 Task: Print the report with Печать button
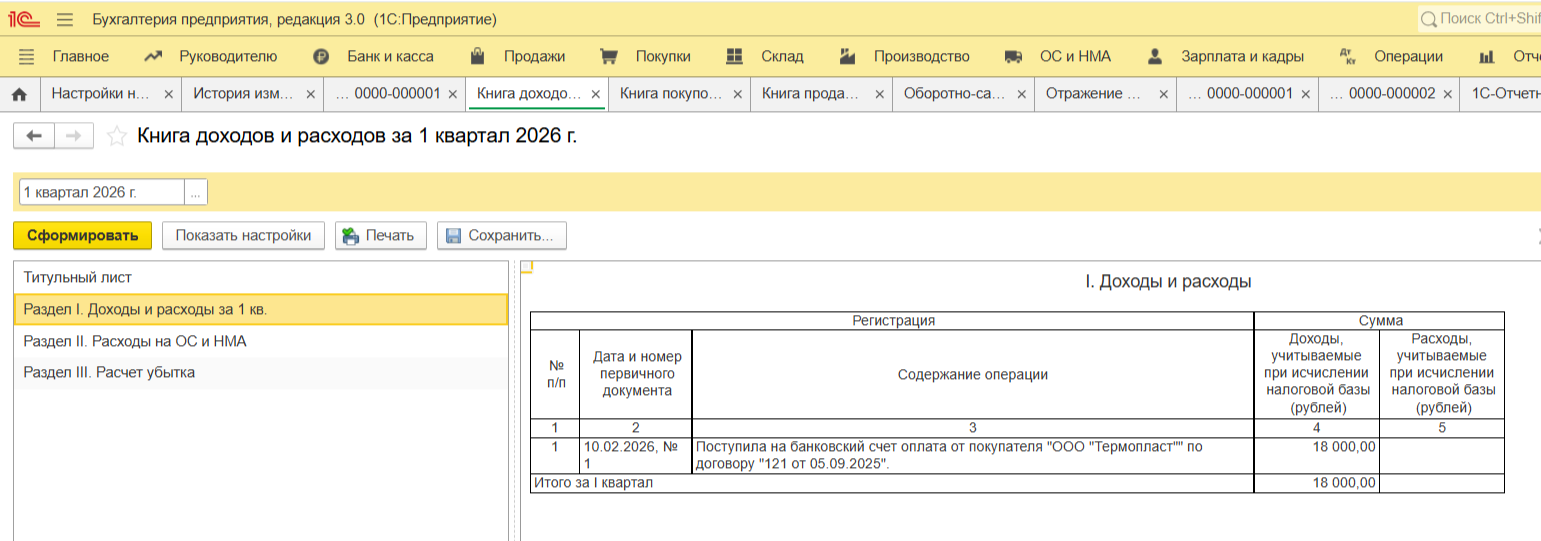point(380,236)
